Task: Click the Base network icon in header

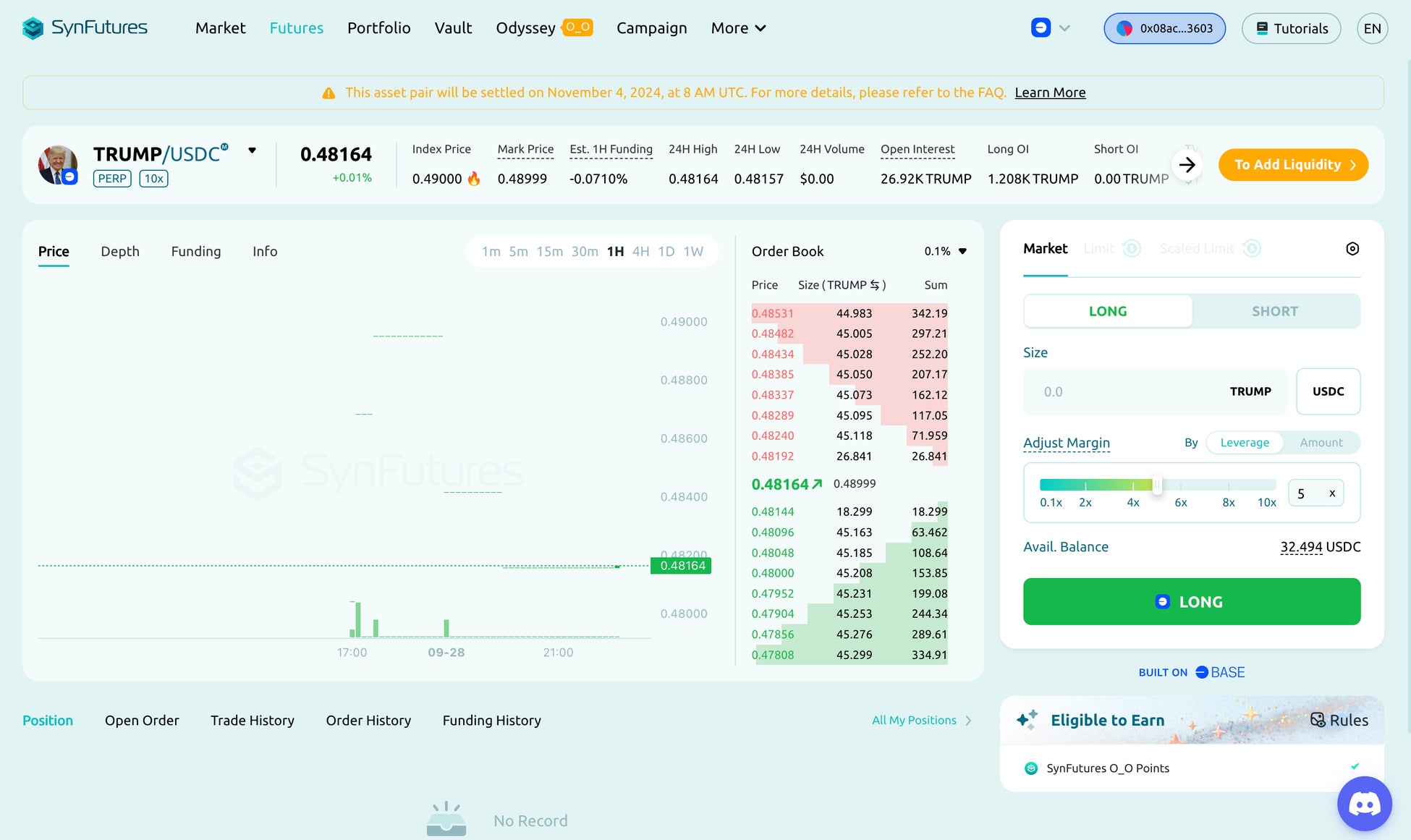Action: coord(1041,28)
